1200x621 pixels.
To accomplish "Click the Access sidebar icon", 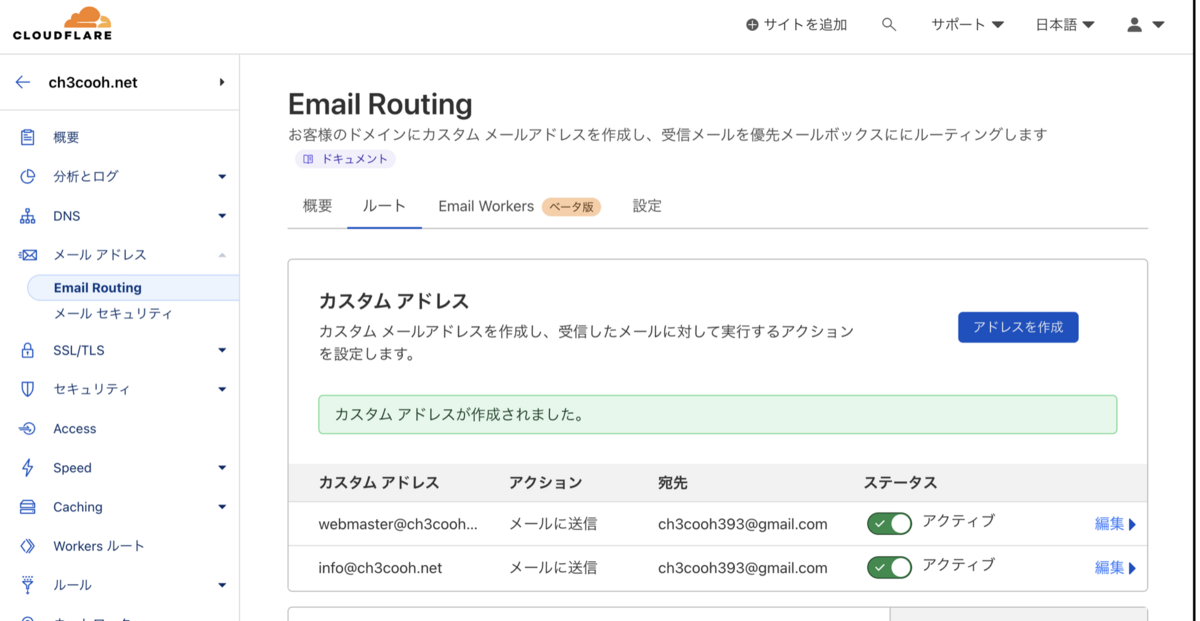I will click(28, 429).
